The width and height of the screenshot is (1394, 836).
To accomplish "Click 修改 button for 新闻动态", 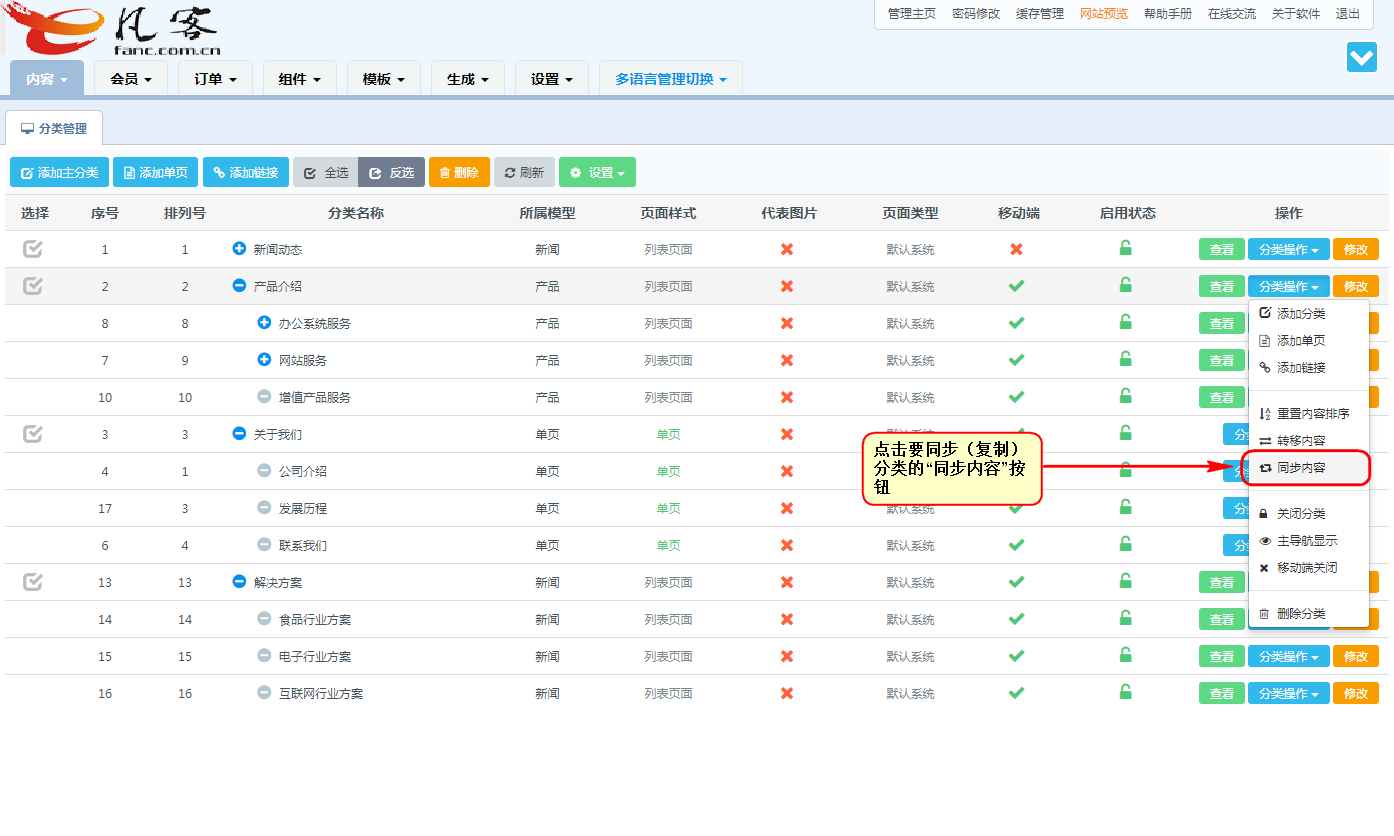I will [x=1356, y=249].
